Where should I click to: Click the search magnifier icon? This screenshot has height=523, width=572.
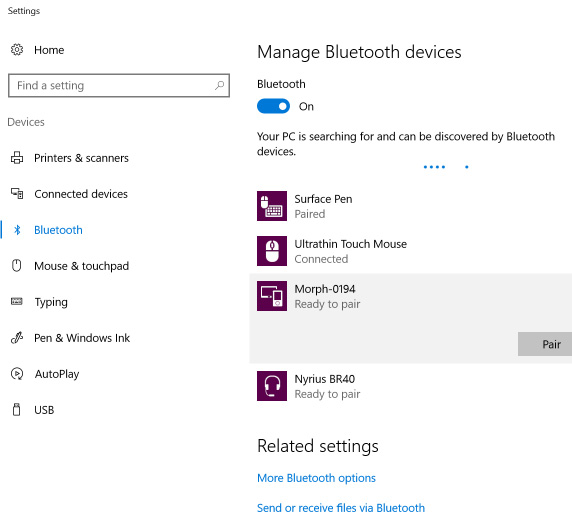(219, 85)
